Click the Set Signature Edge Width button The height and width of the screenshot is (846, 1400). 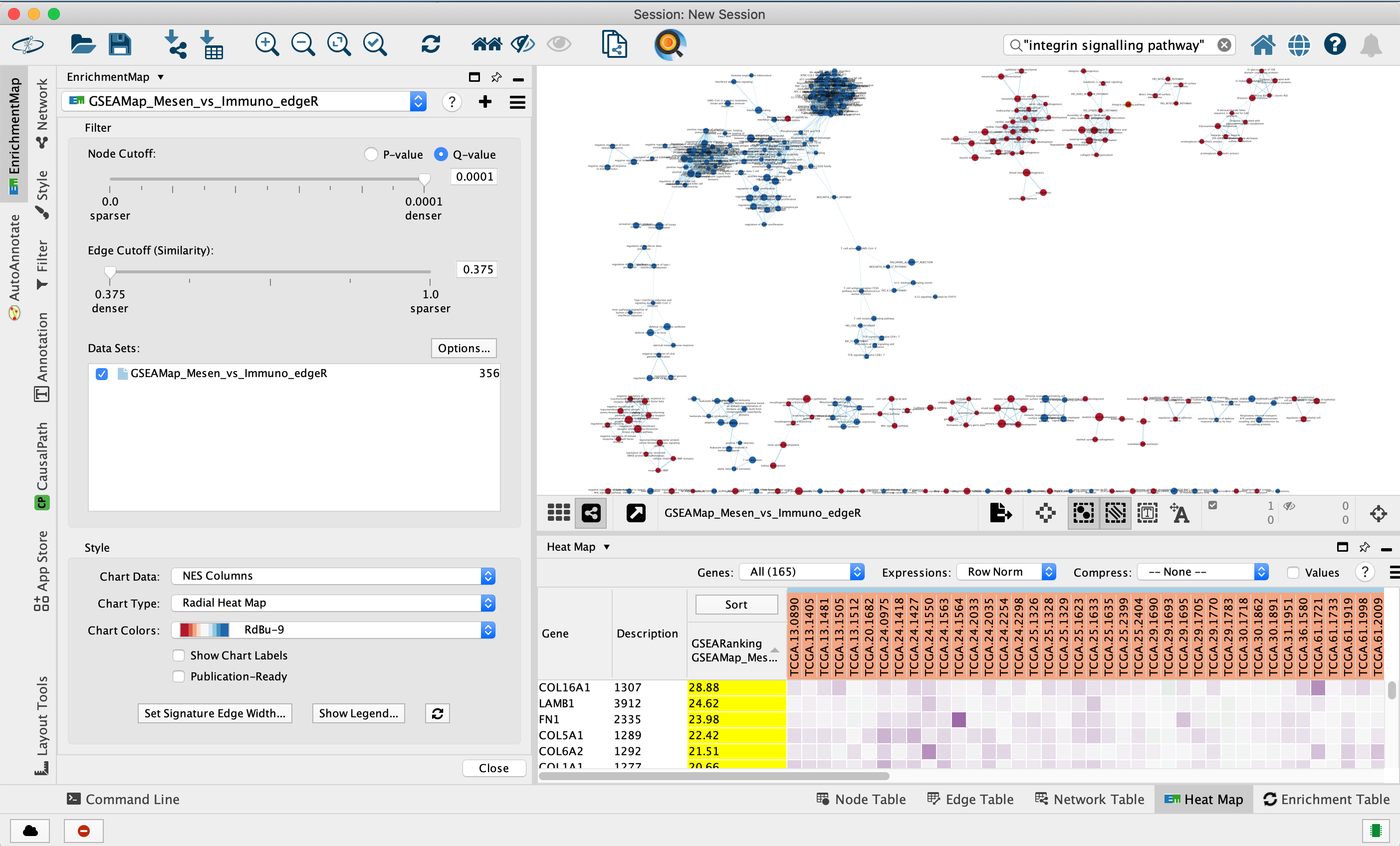coord(215,712)
